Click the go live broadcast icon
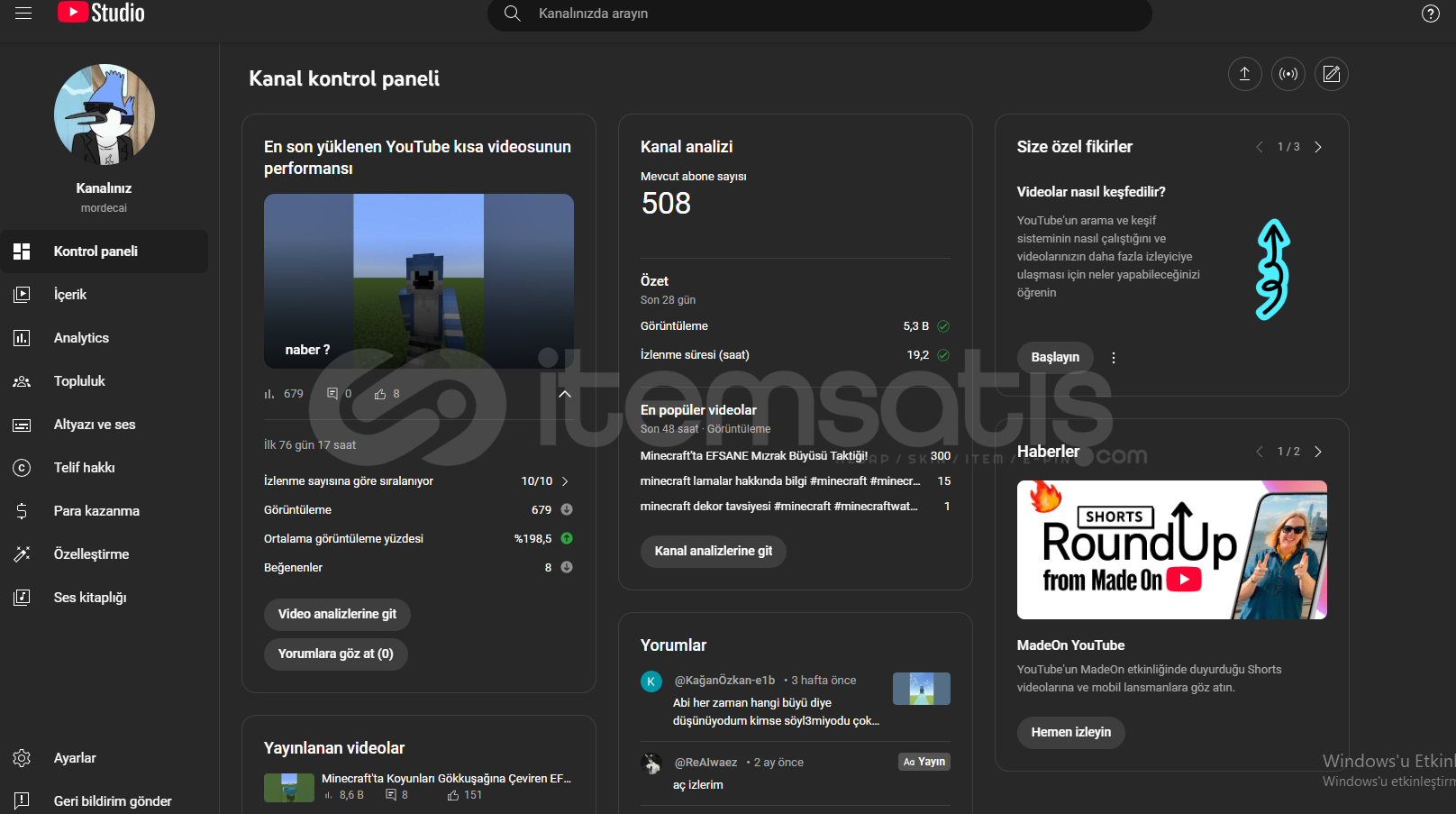This screenshot has width=1456, height=814. [x=1288, y=74]
